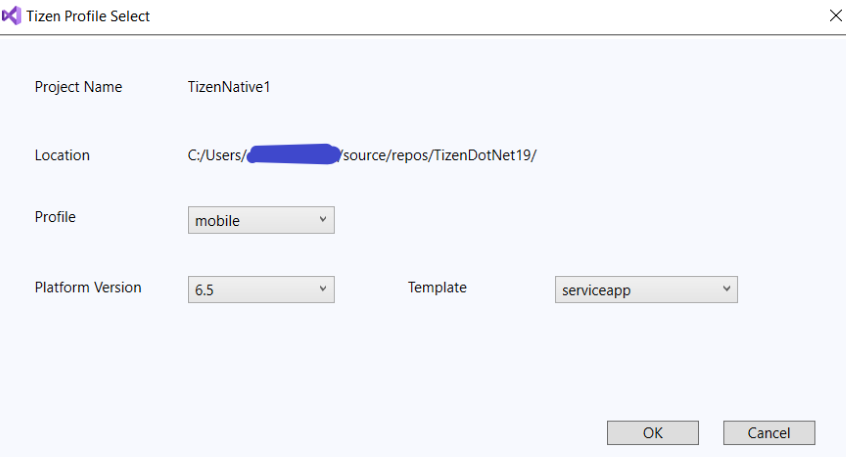
Task: Click the C:/Users/ start of location path
Action: [x=216, y=155]
